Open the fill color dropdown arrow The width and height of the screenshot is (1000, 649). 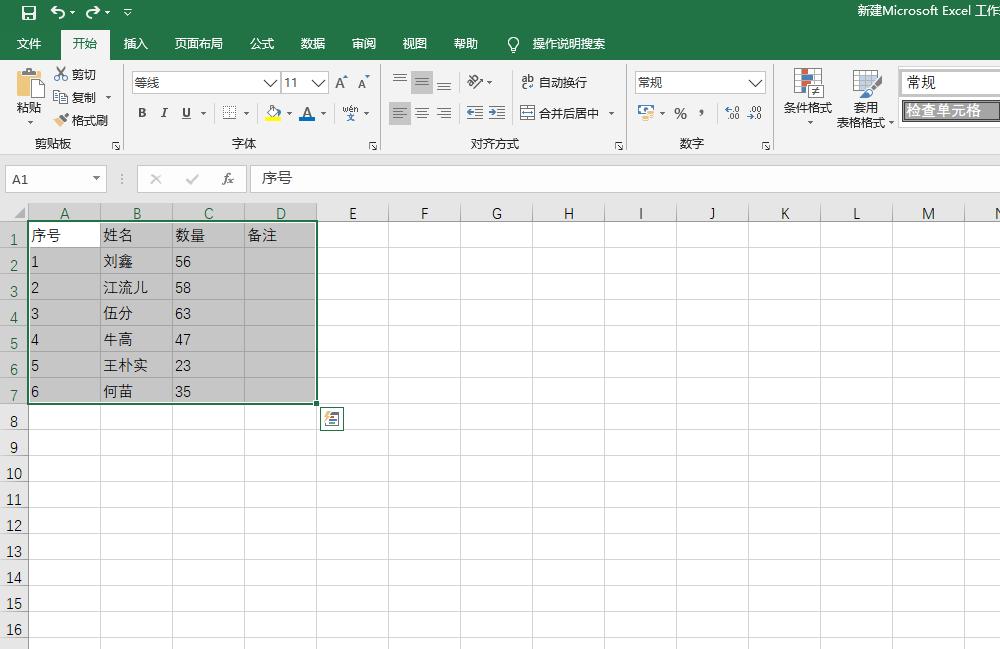[x=290, y=113]
